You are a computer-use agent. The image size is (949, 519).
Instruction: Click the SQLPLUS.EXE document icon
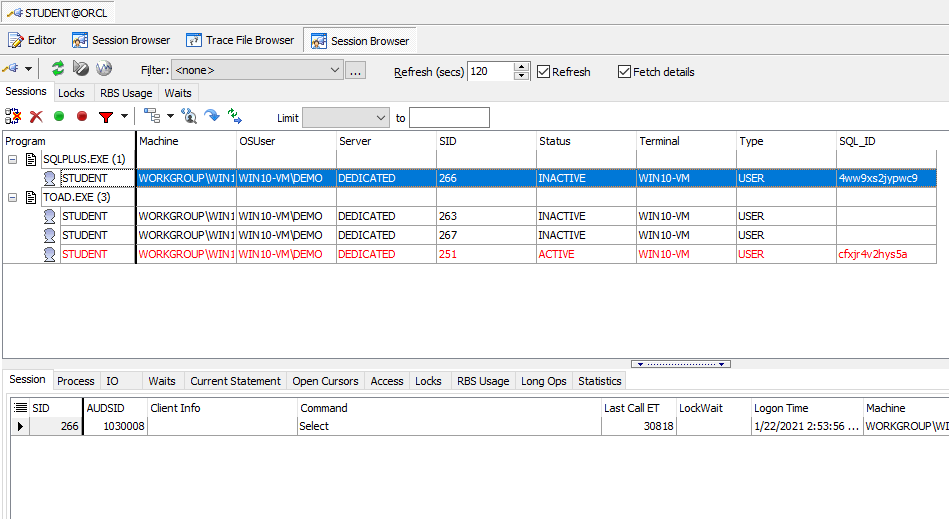pos(31,160)
